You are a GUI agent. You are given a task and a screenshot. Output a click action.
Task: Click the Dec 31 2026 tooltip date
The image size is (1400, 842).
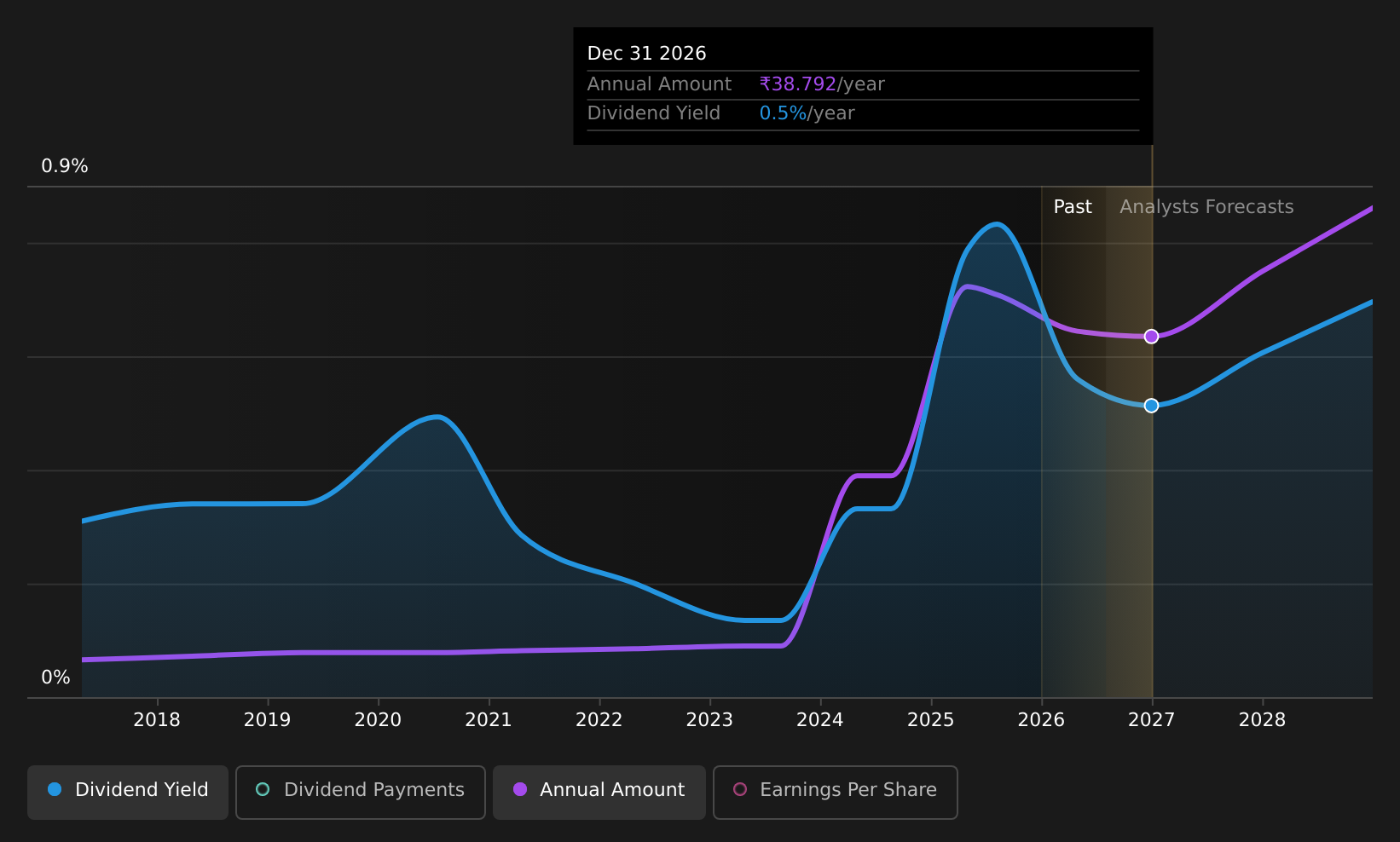pos(647,54)
